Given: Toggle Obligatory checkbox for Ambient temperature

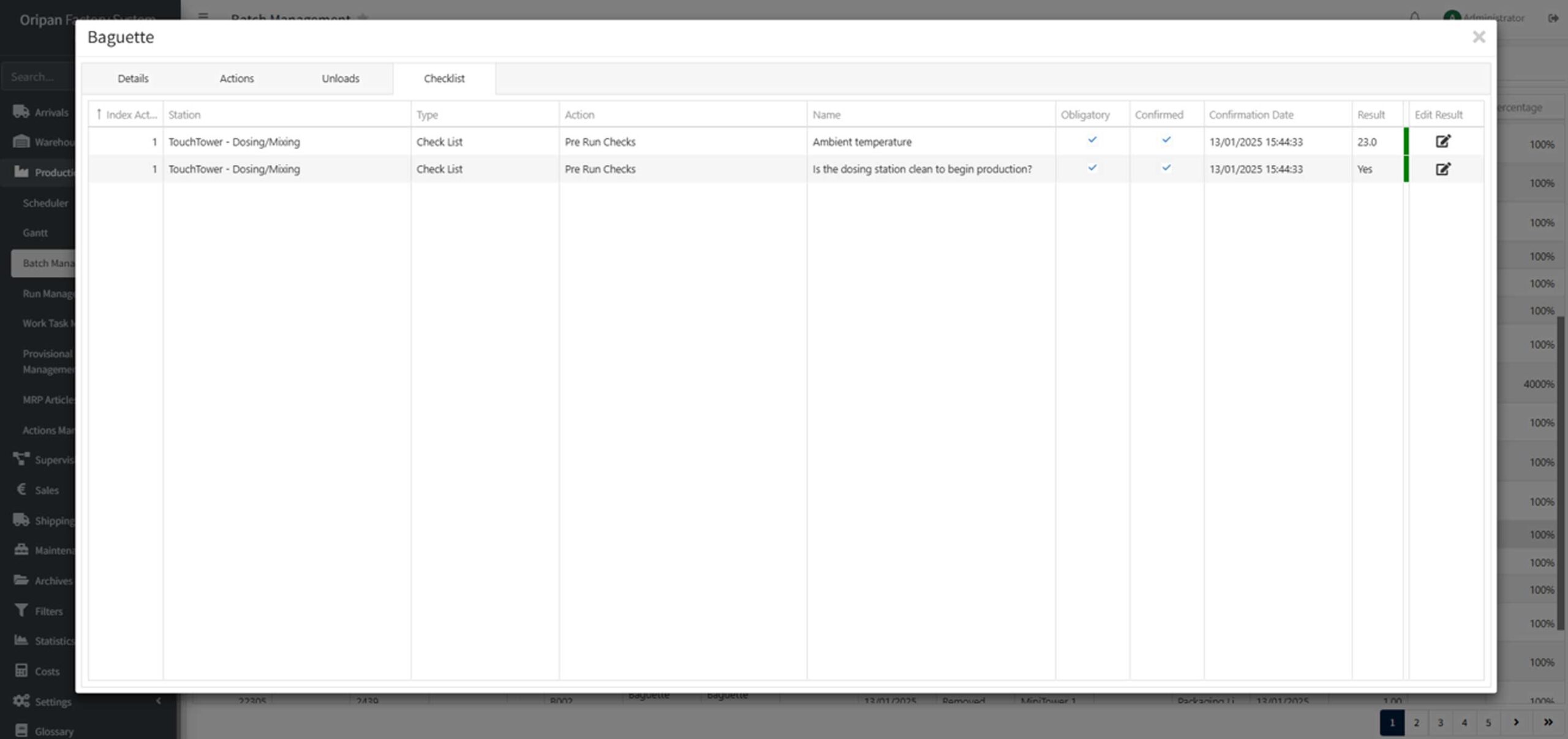Looking at the screenshot, I should [1092, 140].
